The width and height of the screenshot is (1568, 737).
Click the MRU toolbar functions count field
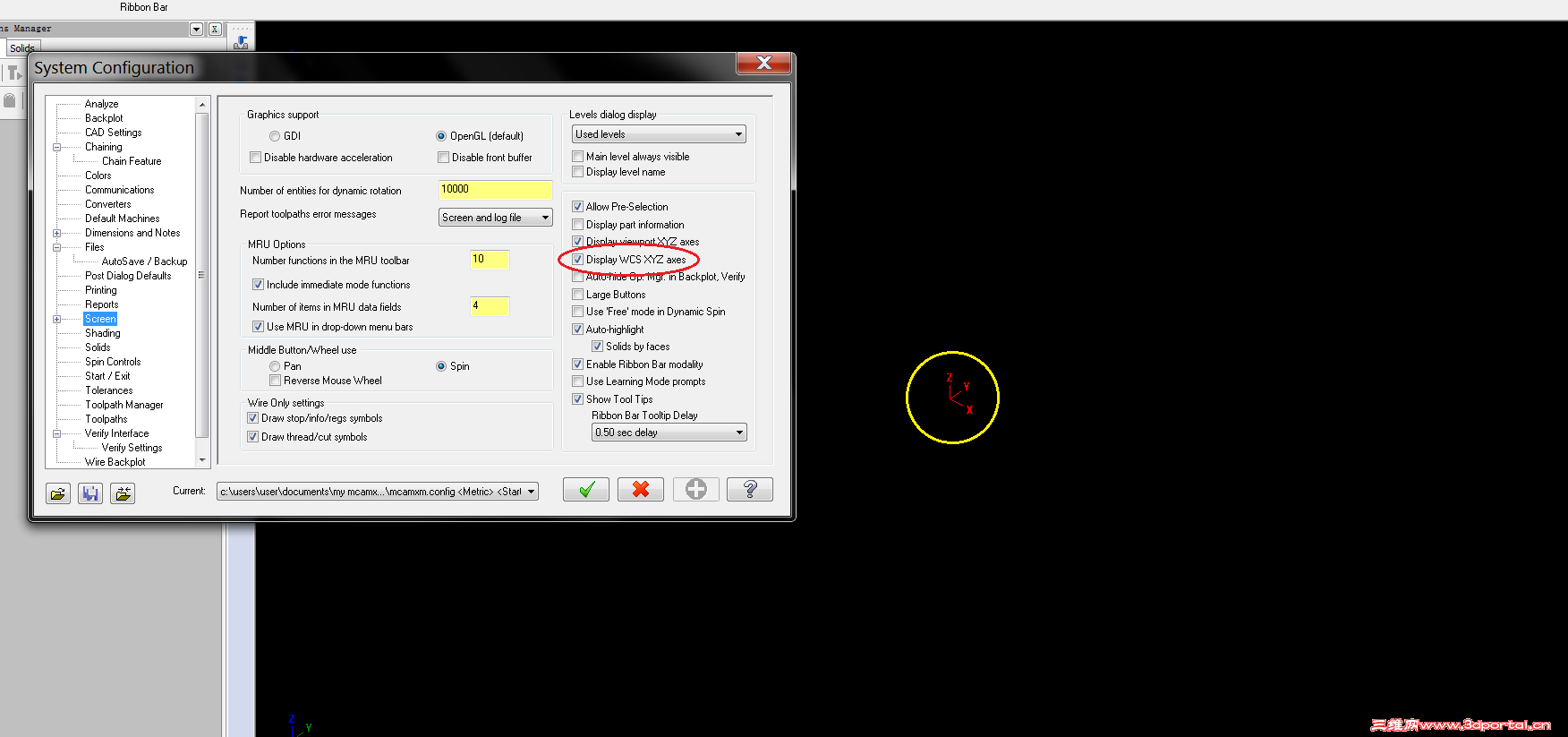pyautogui.click(x=490, y=260)
